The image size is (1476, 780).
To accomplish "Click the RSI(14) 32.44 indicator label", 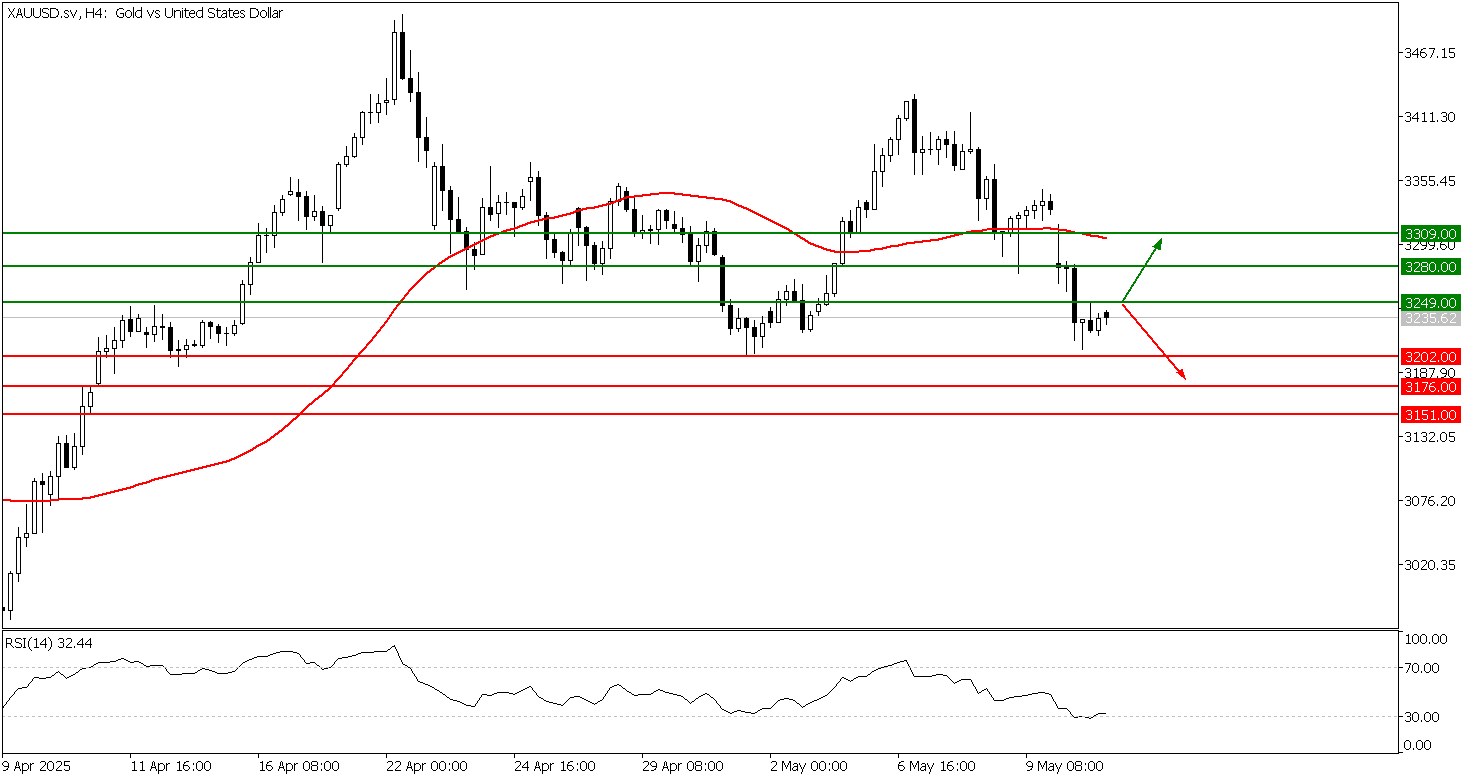I will (43, 644).
